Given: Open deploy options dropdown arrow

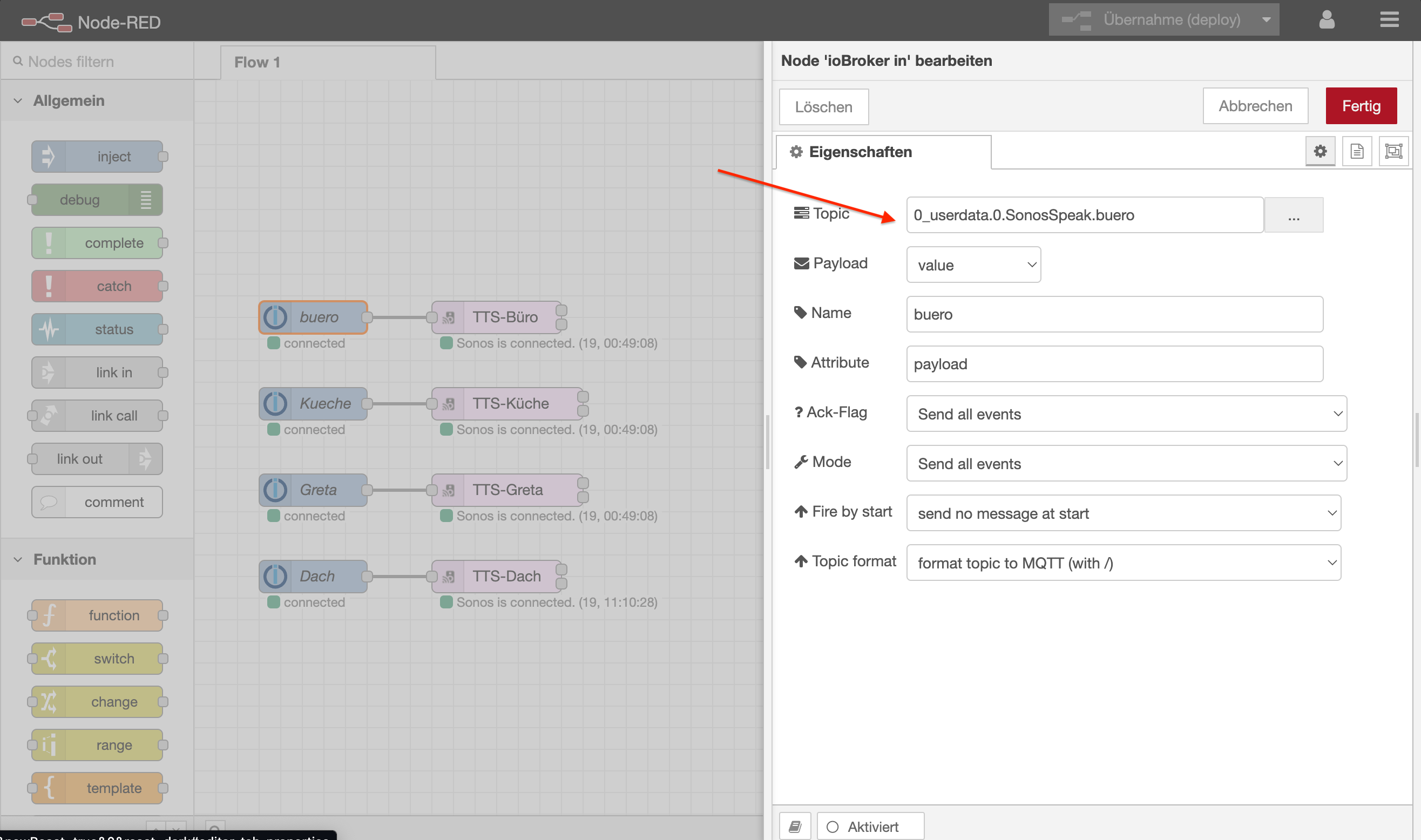Looking at the screenshot, I should 1266,21.
